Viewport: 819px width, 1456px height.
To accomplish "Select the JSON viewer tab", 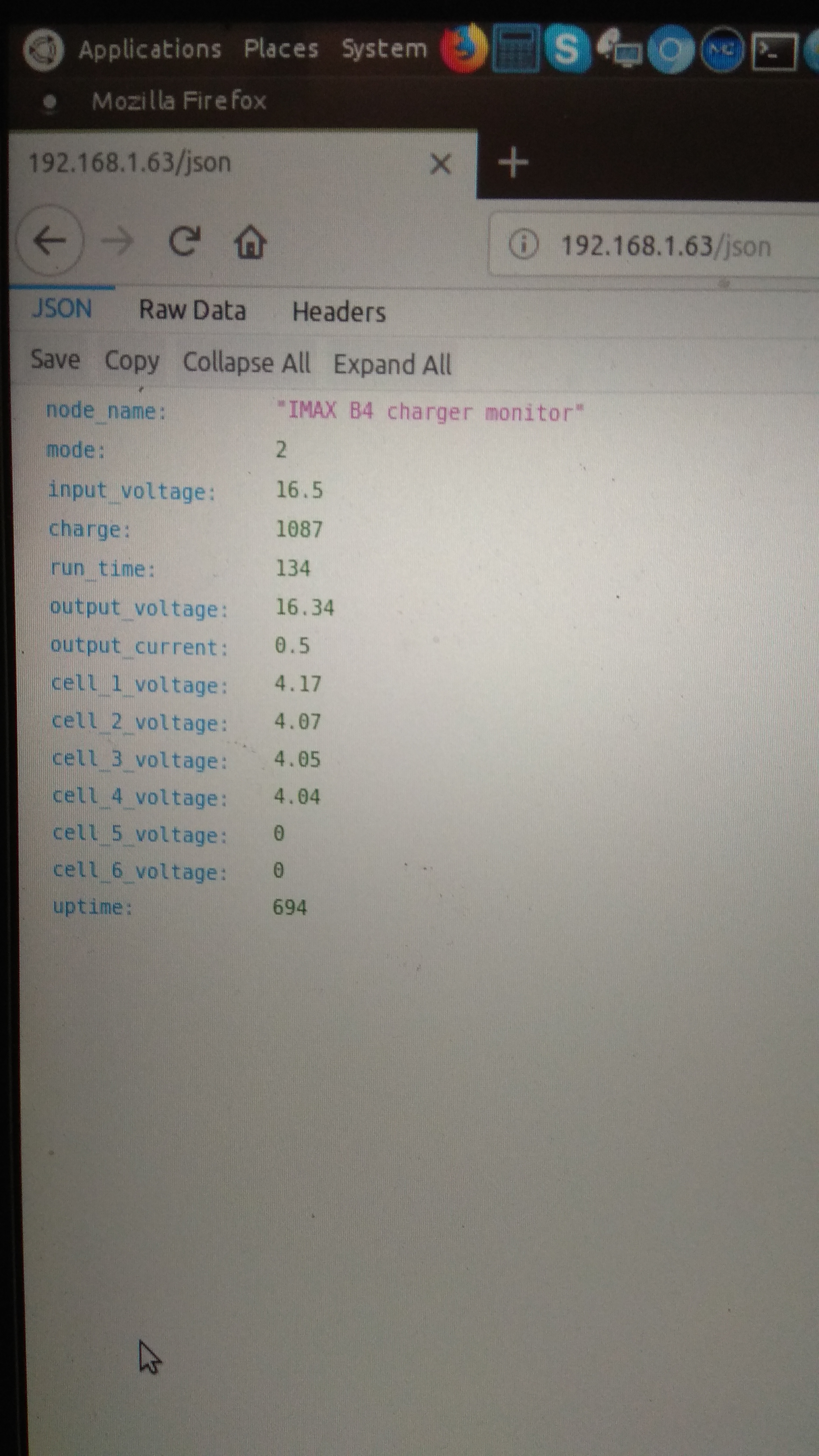I will tap(62, 309).
